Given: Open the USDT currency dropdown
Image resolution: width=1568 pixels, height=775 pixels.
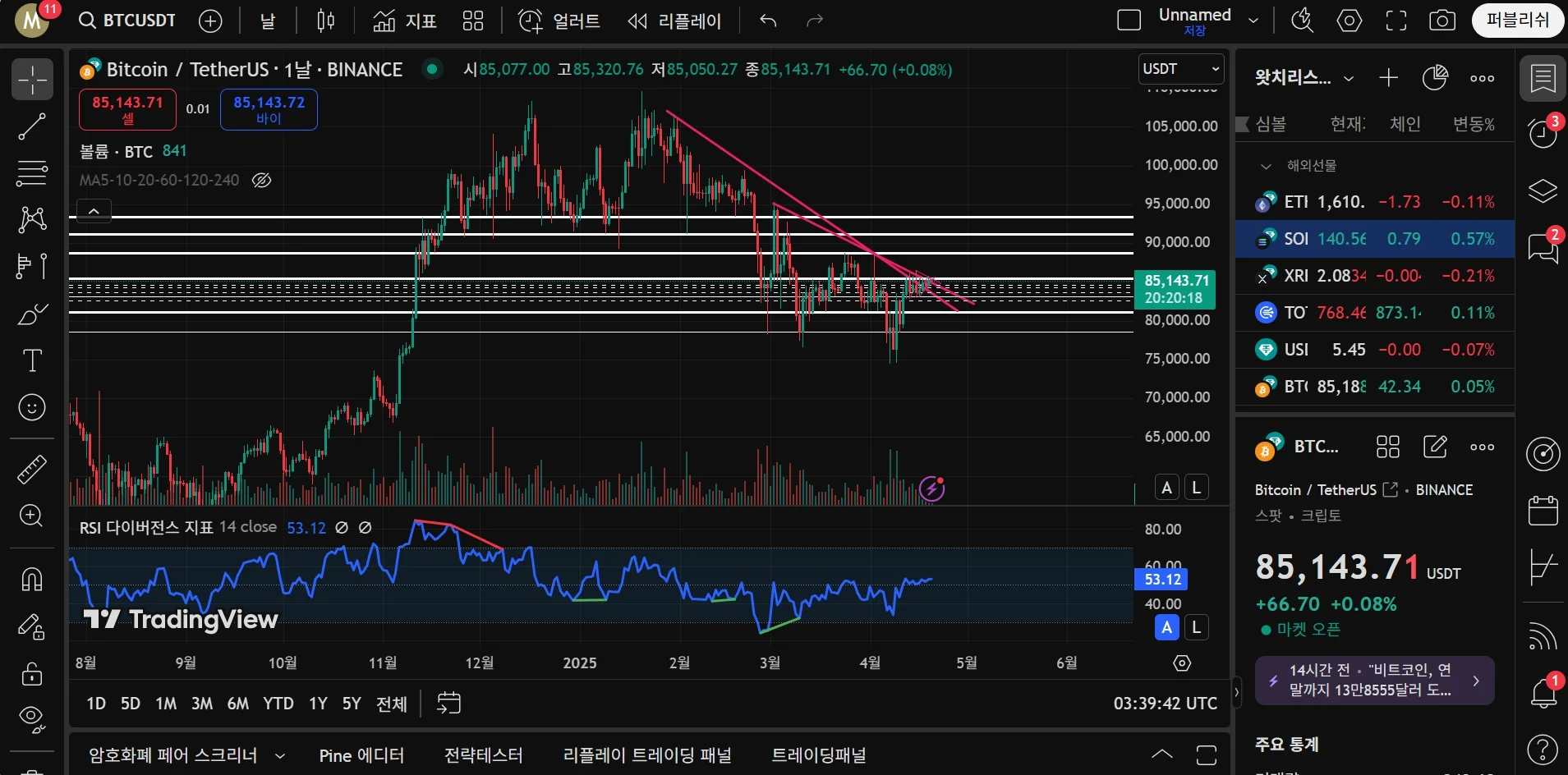Looking at the screenshot, I should [x=1180, y=69].
